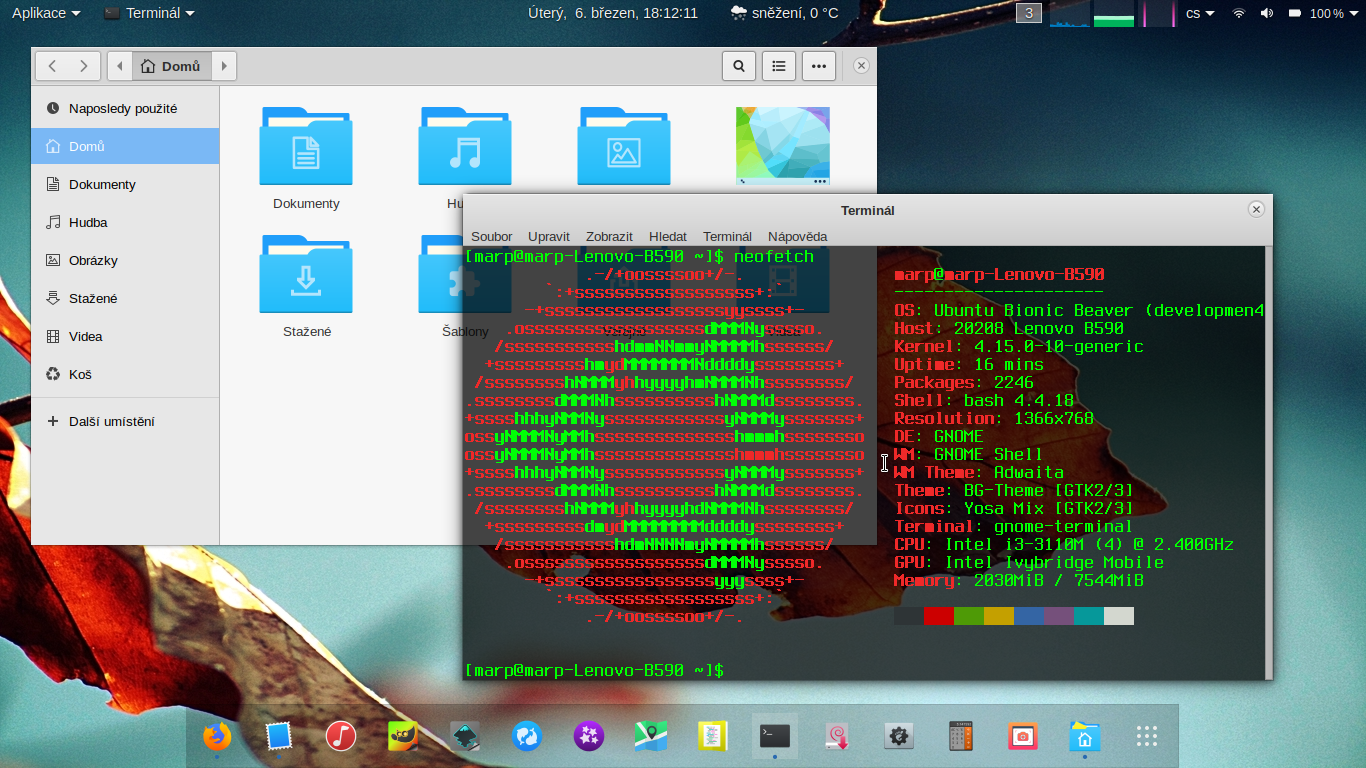The image size is (1366, 768).
Task: Select the Terminal icon in dock
Action: point(775,737)
